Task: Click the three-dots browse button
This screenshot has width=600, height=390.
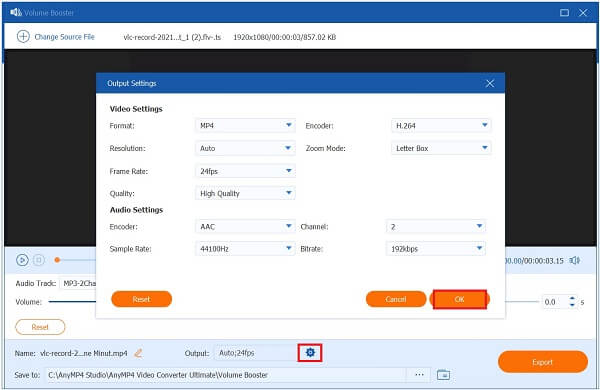Action: tap(419, 375)
